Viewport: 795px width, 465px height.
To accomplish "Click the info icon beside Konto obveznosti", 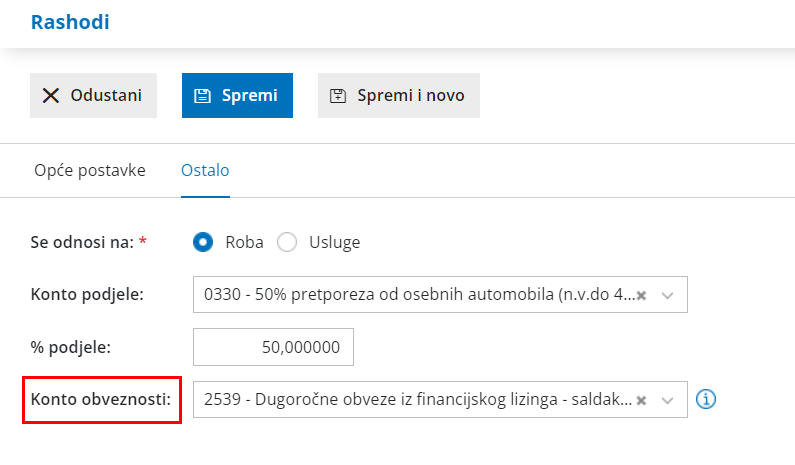I will [x=707, y=399].
